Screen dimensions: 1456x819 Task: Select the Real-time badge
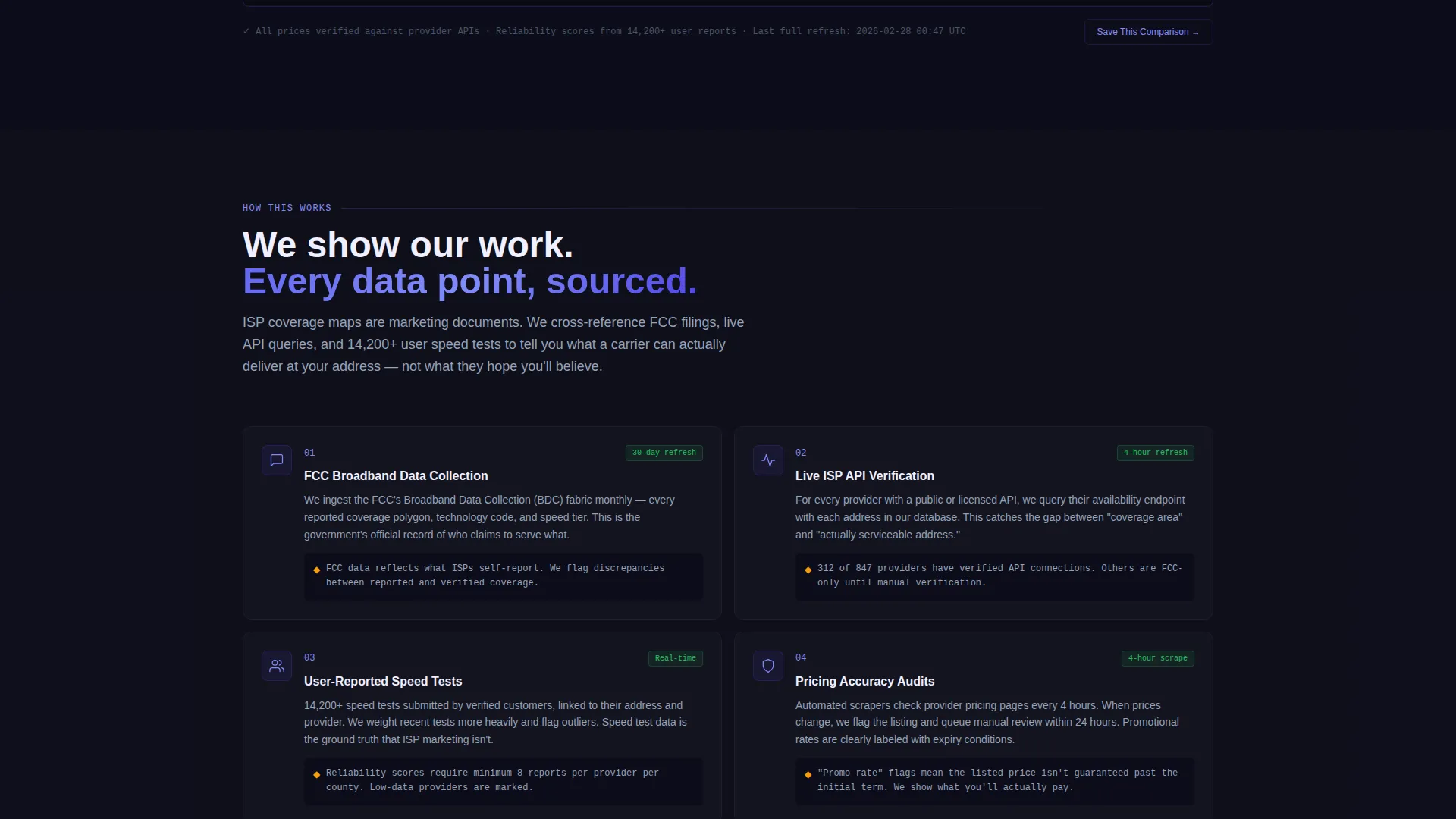[676, 658]
